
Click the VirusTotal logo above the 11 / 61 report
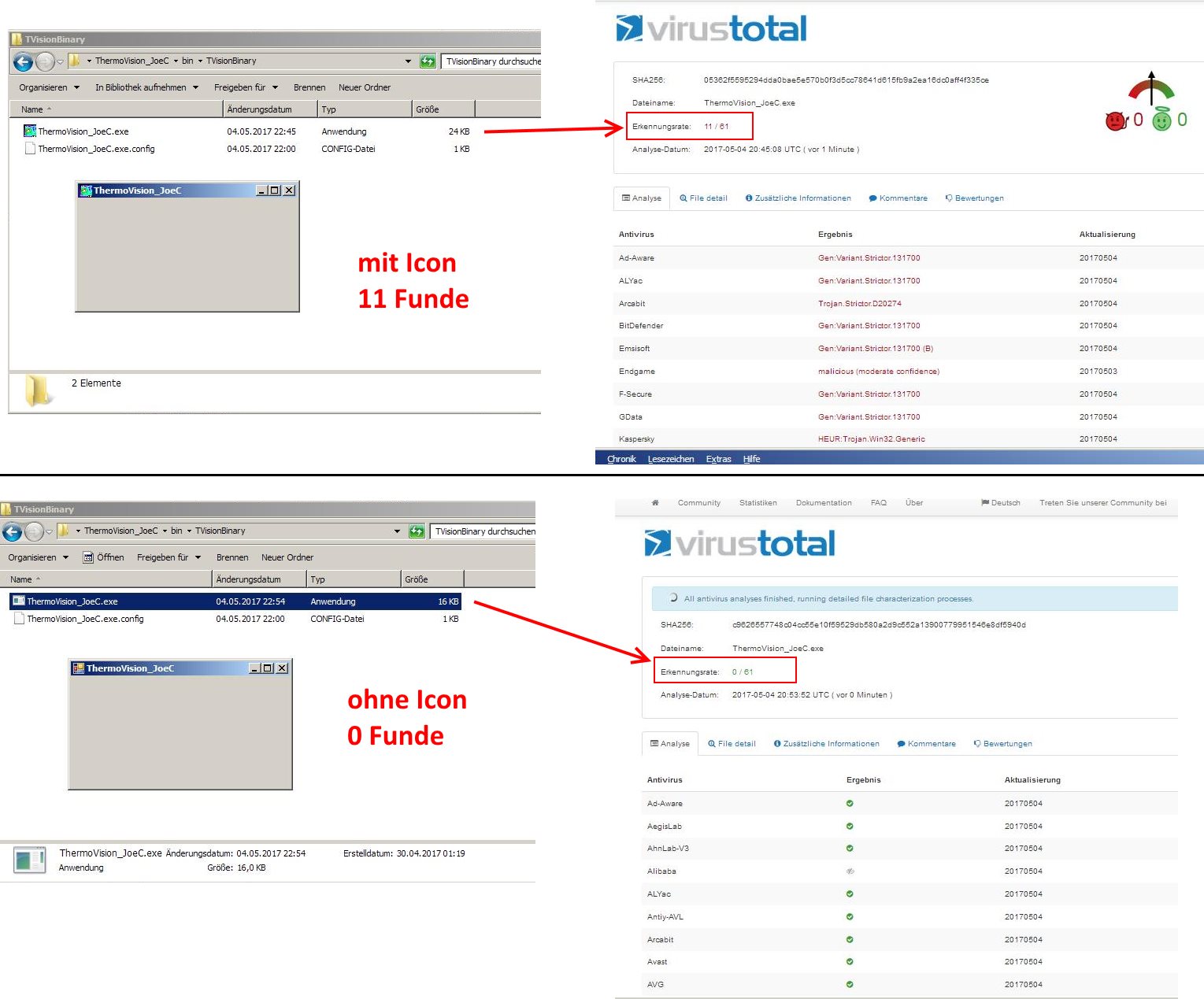[711, 29]
